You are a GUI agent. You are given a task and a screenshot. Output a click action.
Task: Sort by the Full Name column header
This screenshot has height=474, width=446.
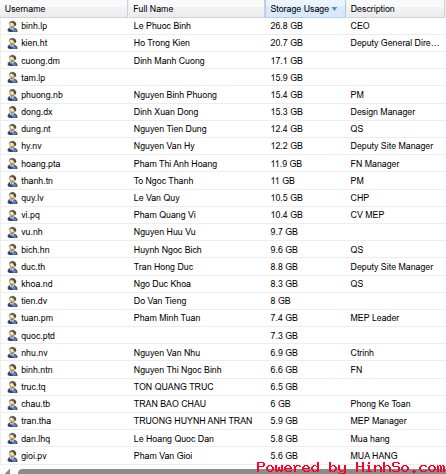[196, 9]
